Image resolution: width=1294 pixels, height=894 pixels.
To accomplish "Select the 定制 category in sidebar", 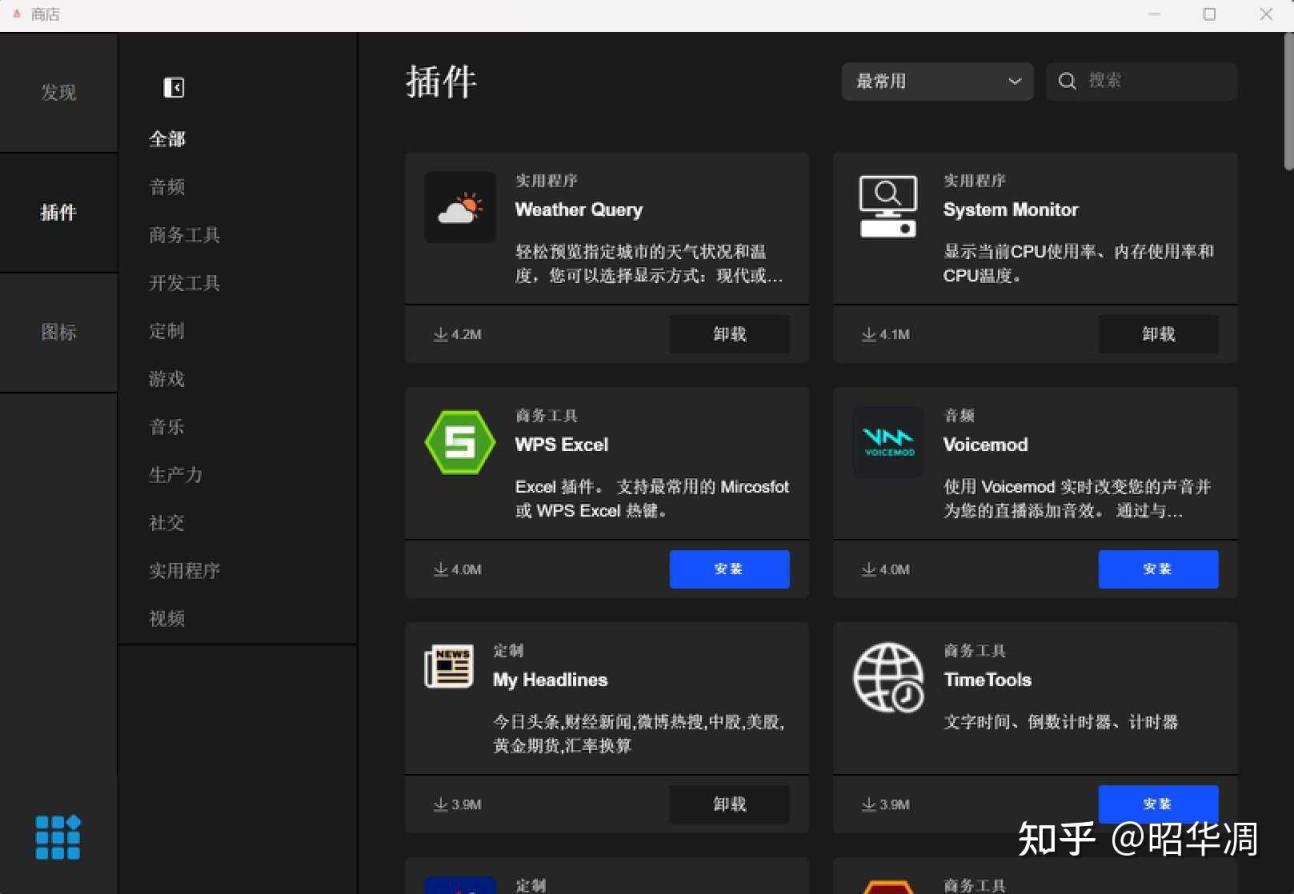I will tap(167, 331).
